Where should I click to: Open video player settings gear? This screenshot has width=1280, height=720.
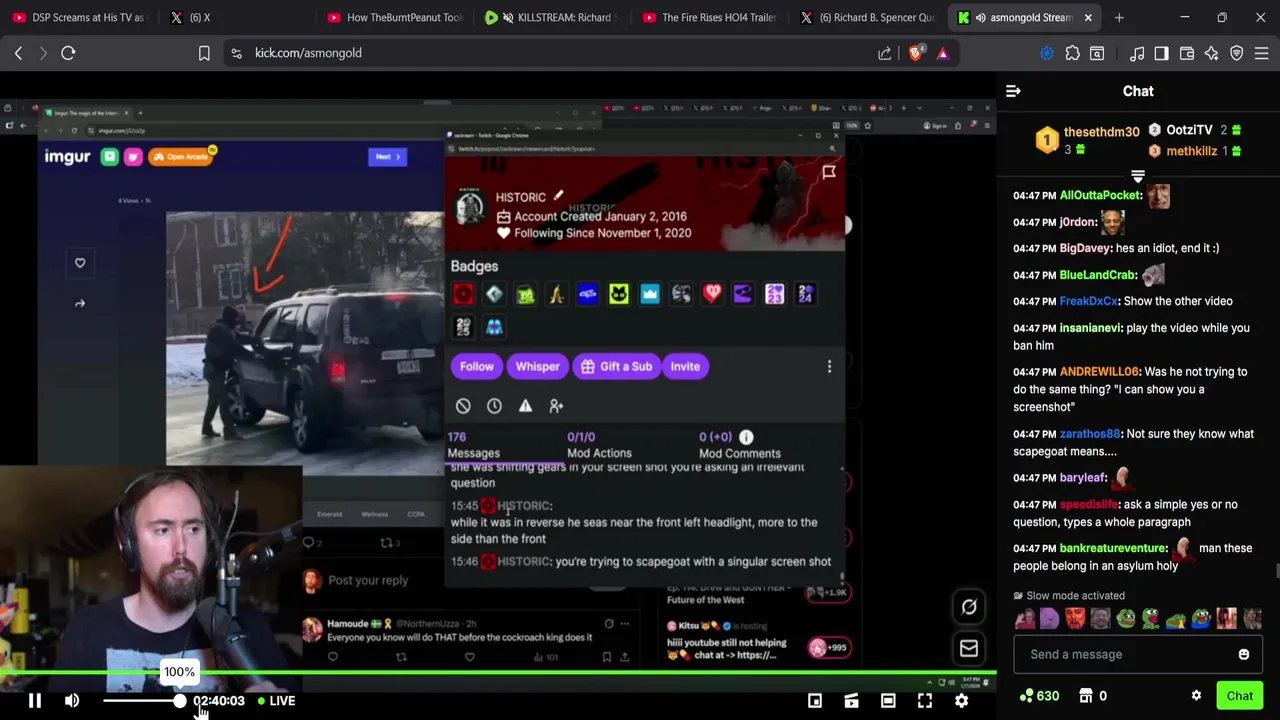tap(961, 701)
